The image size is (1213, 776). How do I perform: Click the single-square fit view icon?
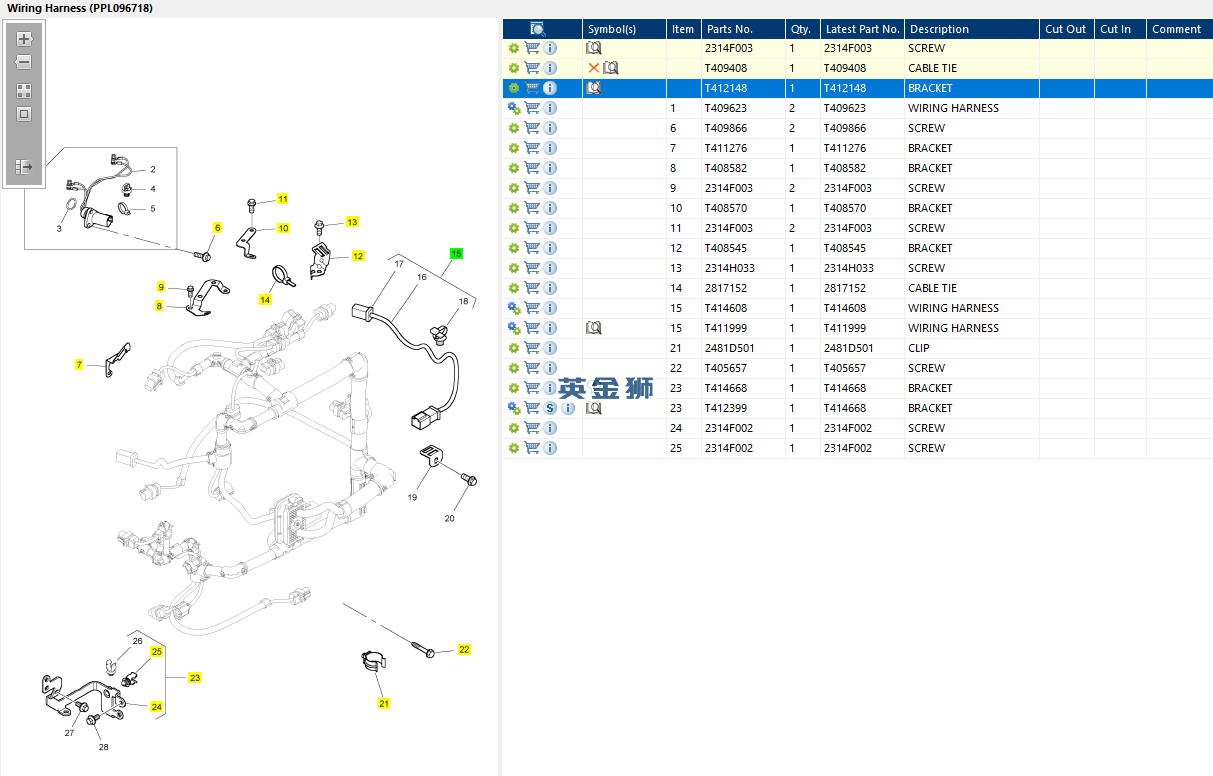pyautogui.click(x=25, y=114)
